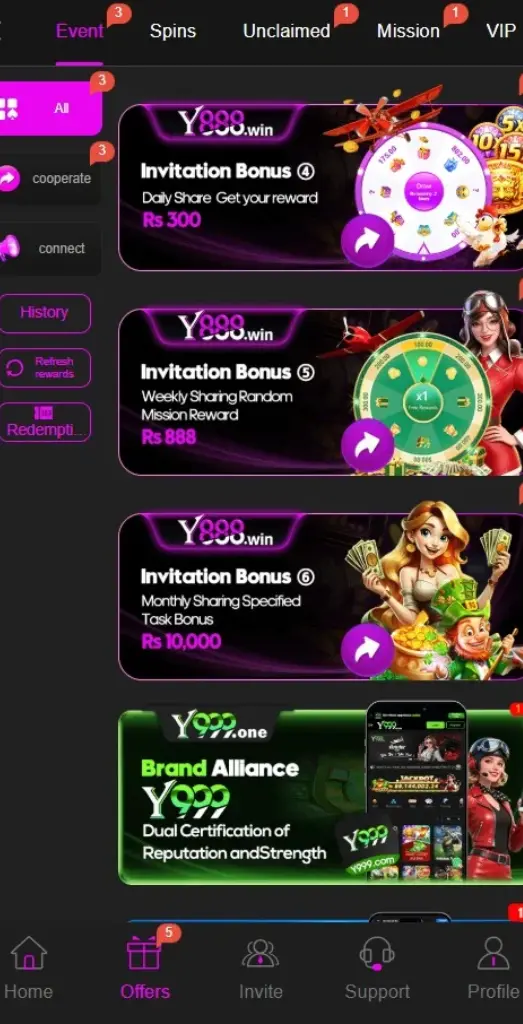Click share arrow on Invitation Bonus 4 banner
523x1024 pixels.
[x=368, y=240]
